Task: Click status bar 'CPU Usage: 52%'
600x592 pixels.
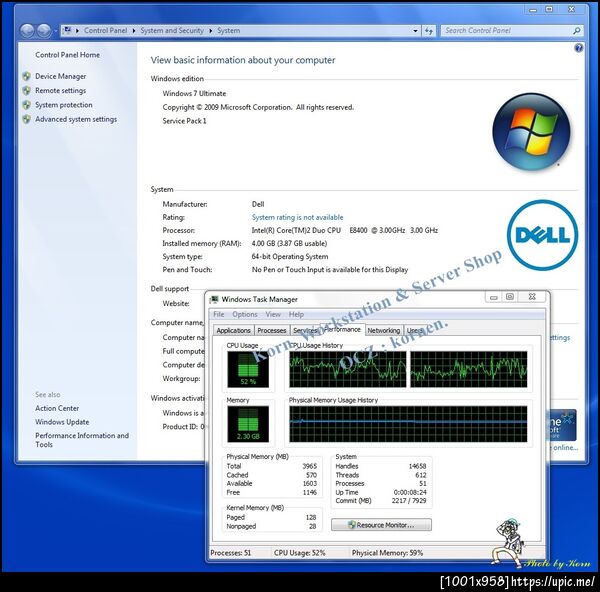Action: 299,553
